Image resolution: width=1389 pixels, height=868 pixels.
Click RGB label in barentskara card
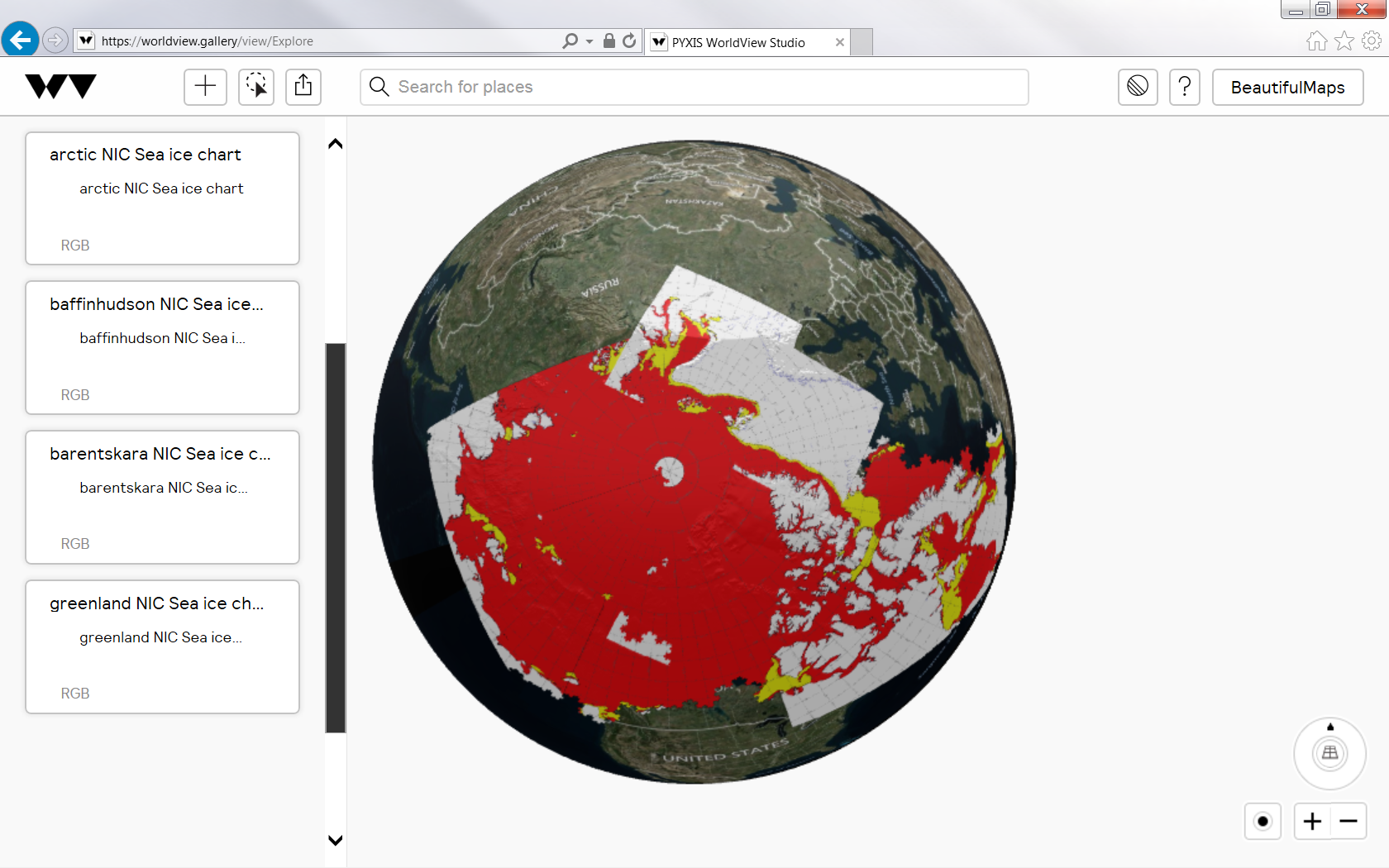75,544
